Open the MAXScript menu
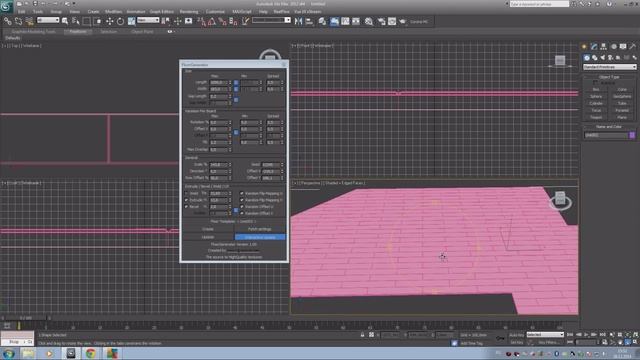 pyautogui.click(x=242, y=12)
